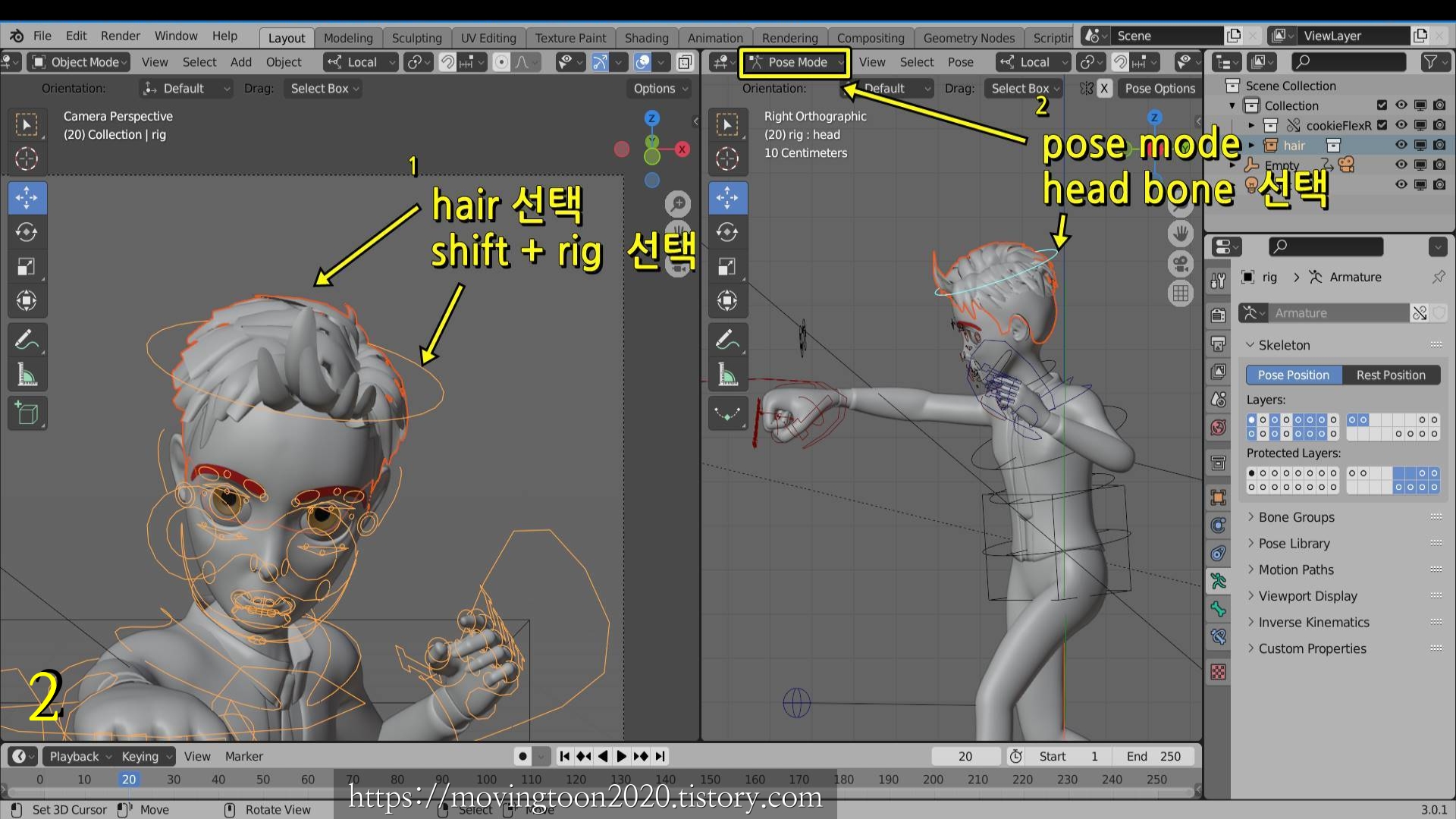Switch orthographic/perspective grid icon

point(1181,293)
